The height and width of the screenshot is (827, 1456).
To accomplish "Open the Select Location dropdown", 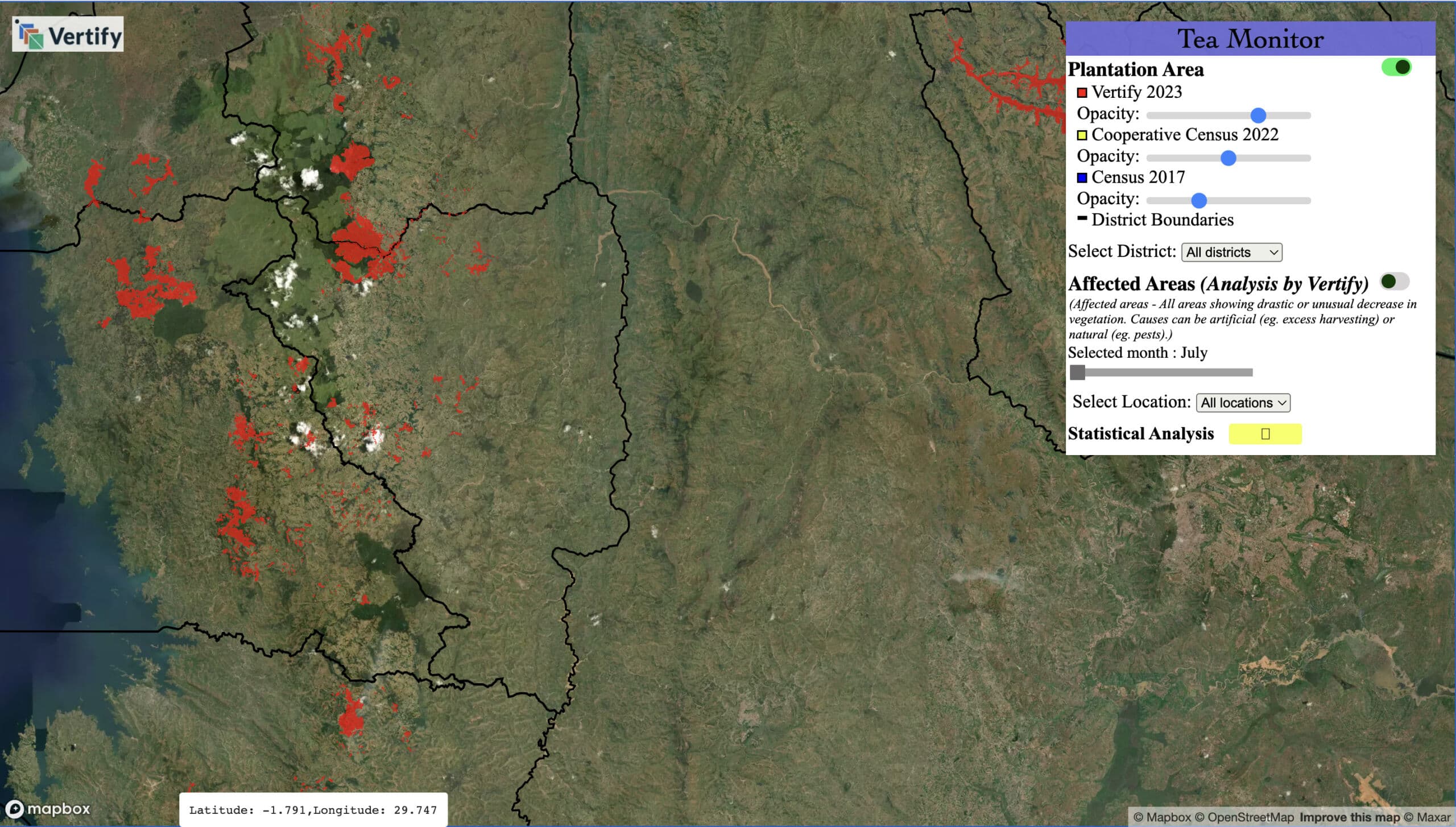I will pyautogui.click(x=1243, y=403).
